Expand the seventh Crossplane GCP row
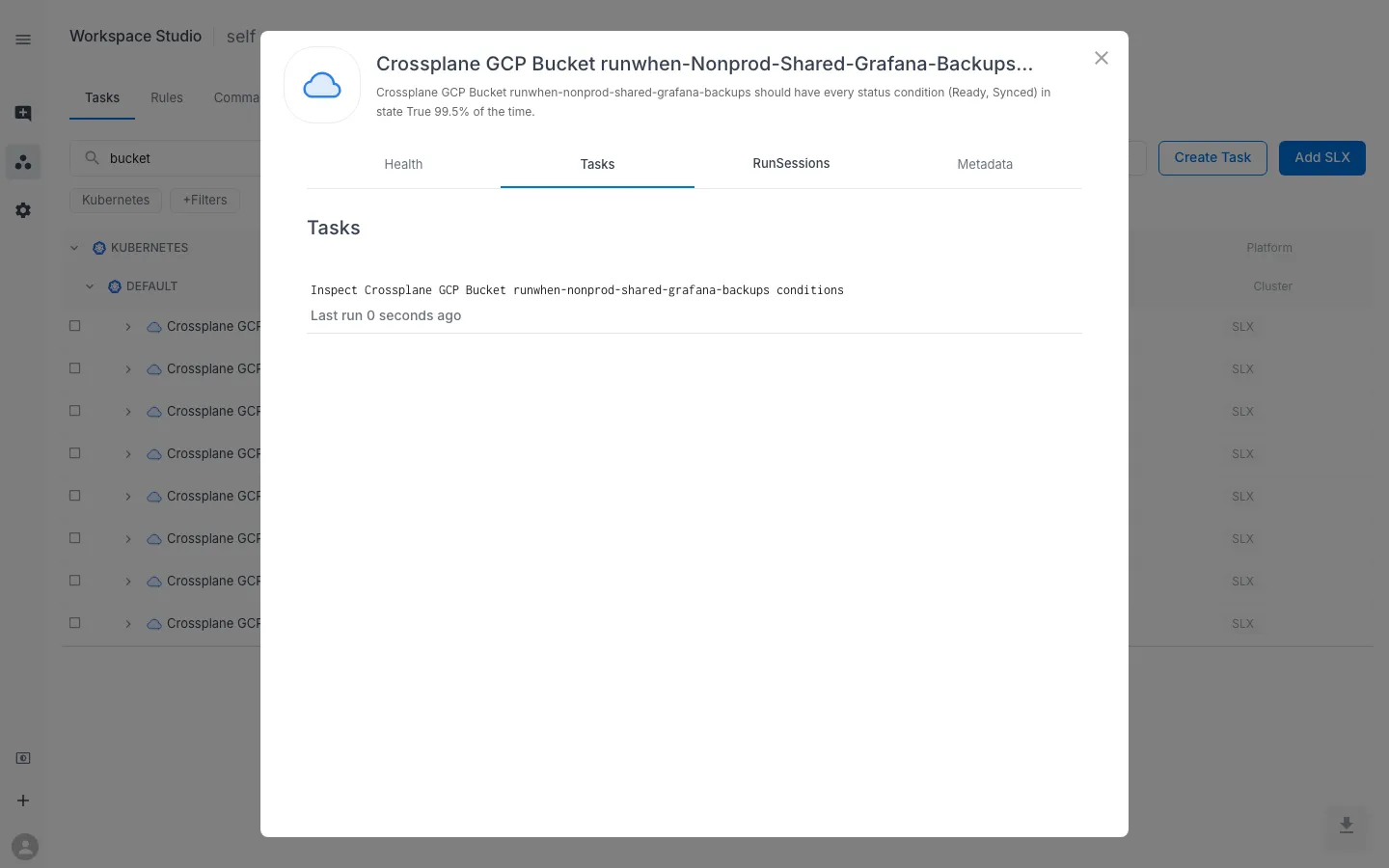1389x868 pixels. (x=128, y=582)
